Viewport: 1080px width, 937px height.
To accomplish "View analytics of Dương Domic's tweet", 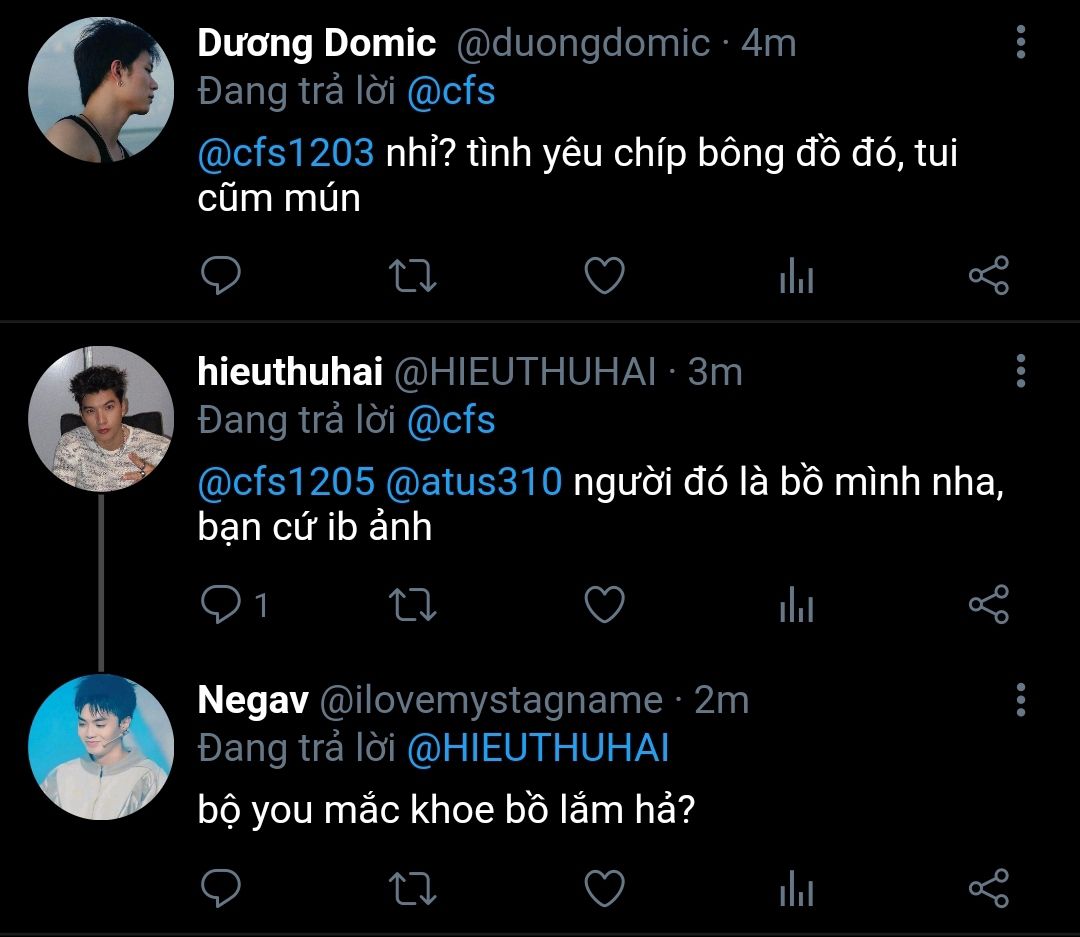I will tap(796, 276).
